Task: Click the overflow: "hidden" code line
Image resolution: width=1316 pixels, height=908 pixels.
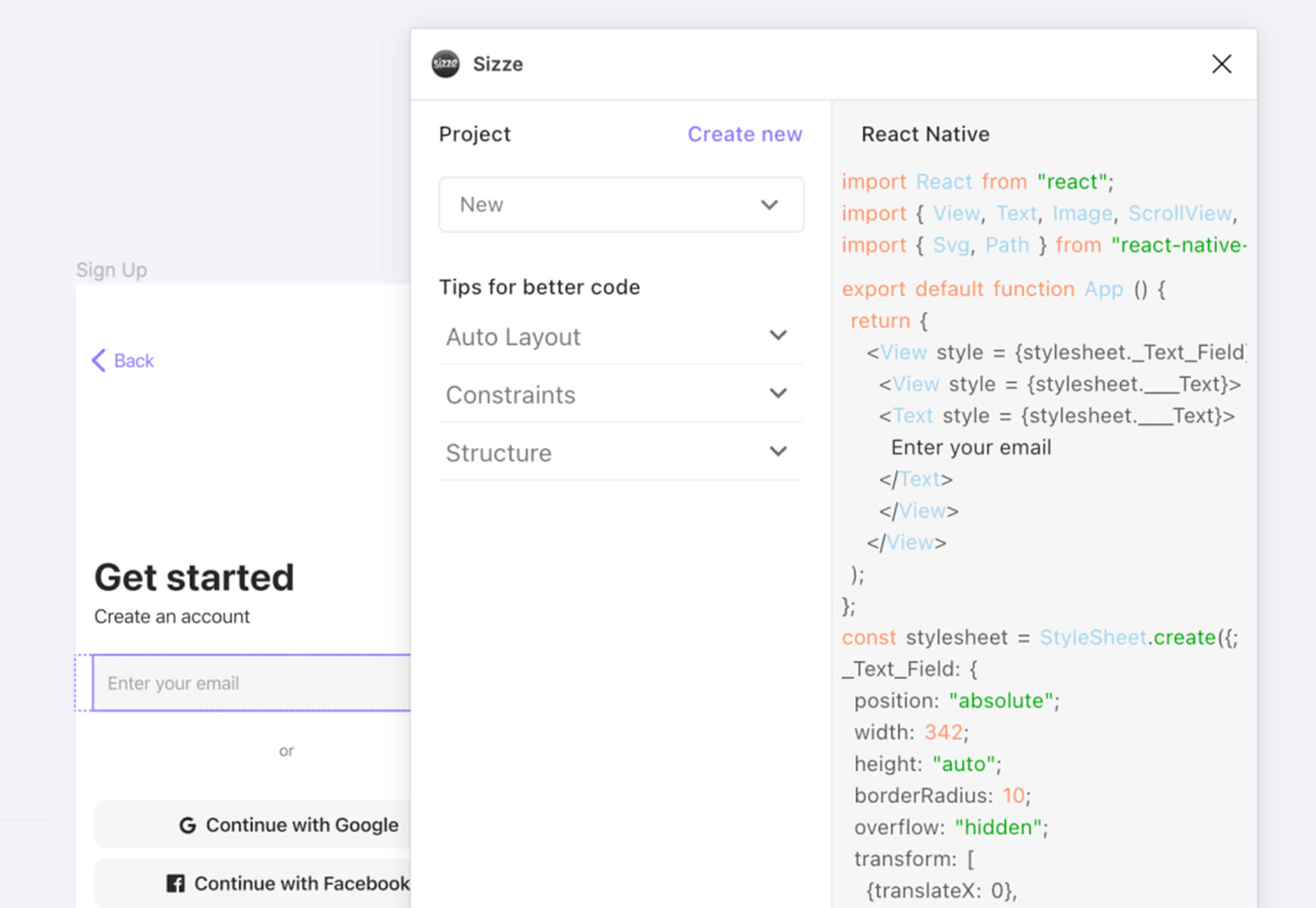Action: click(x=951, y=827)
